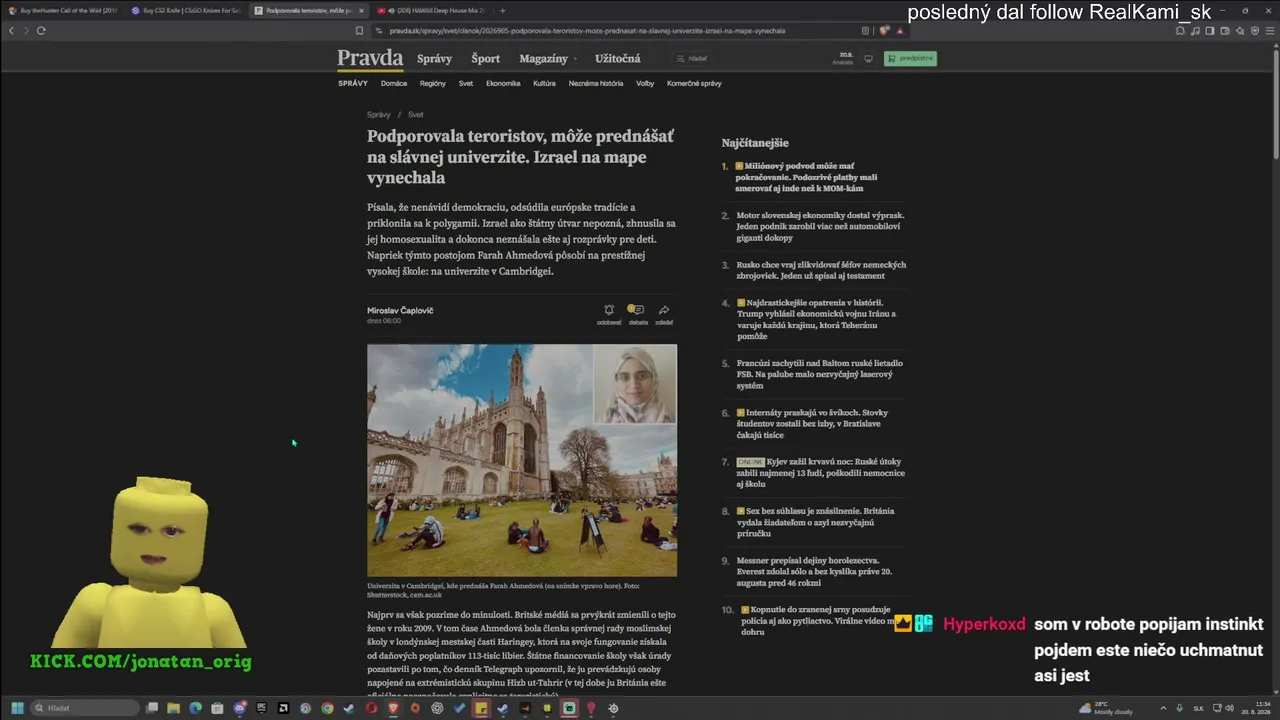Click the green predplatné subscription button
The height and width of the screenshot is (720, 1280).
pyautogui.click(x=910, y=58)
